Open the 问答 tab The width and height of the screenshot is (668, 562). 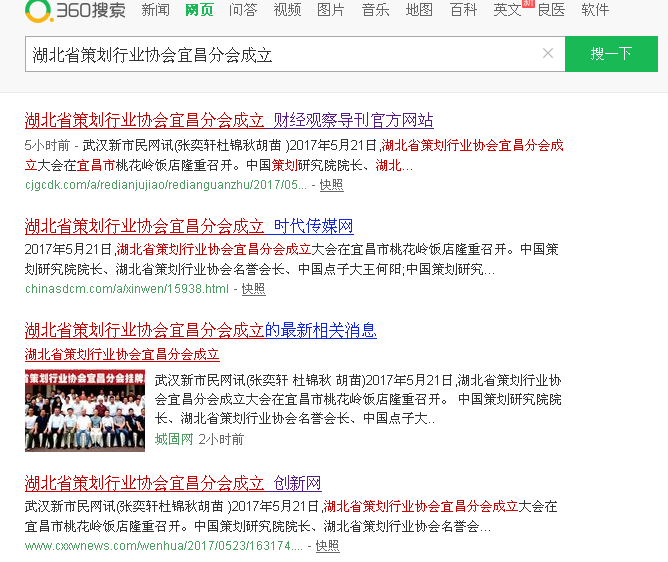(x=243, y=10)
